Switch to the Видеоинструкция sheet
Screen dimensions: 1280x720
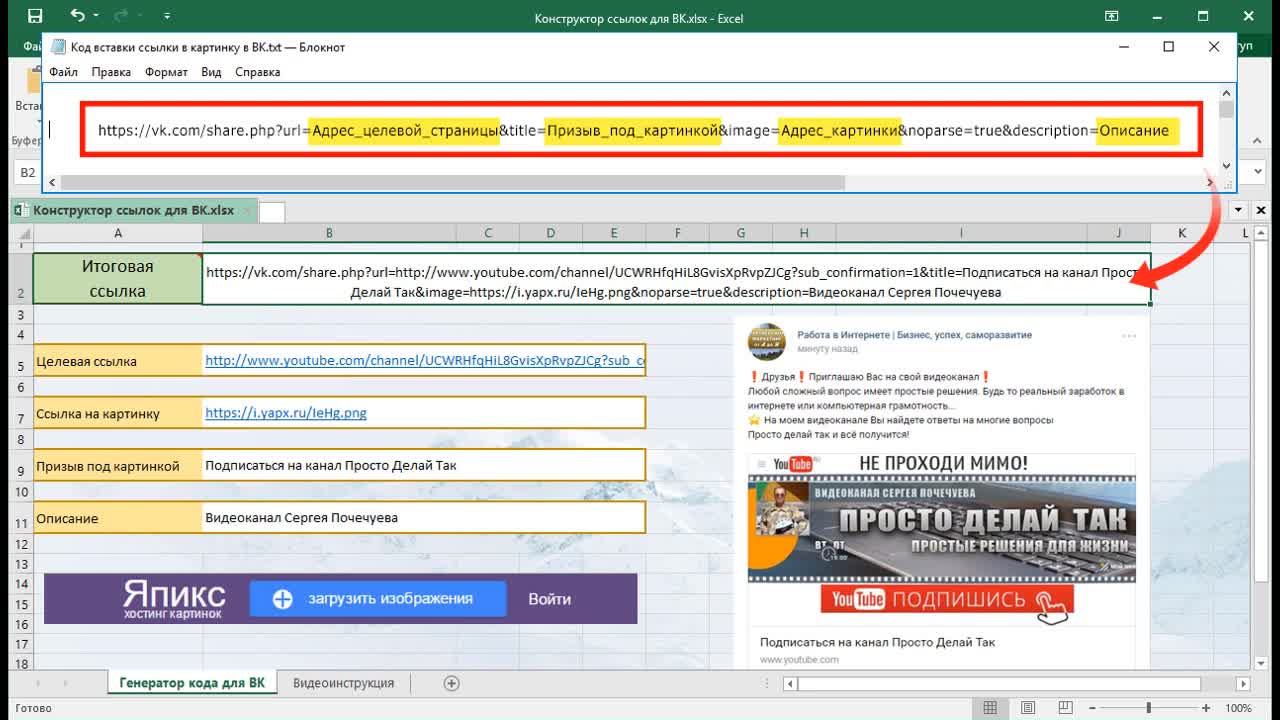click(x=343, y=683)
